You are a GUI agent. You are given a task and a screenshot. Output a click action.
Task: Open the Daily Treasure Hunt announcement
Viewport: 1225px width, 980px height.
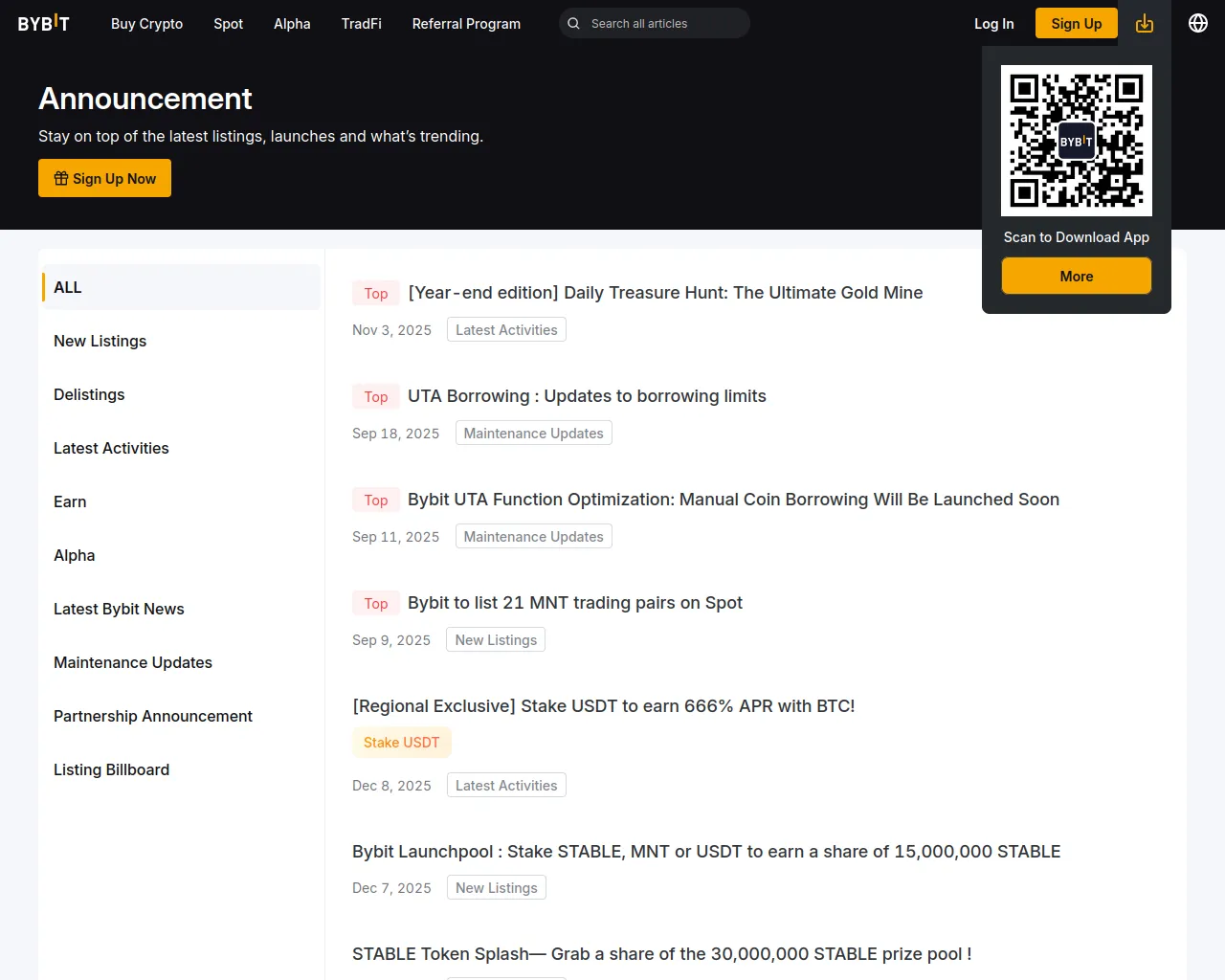[664, 293]
